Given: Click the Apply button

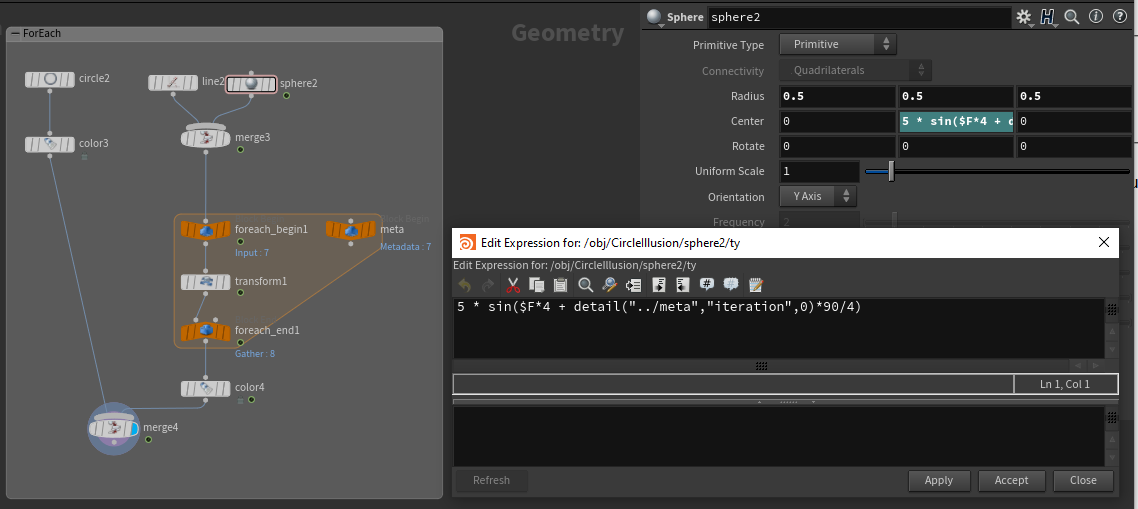Looking at the screenshot, I should click(939, 481).
